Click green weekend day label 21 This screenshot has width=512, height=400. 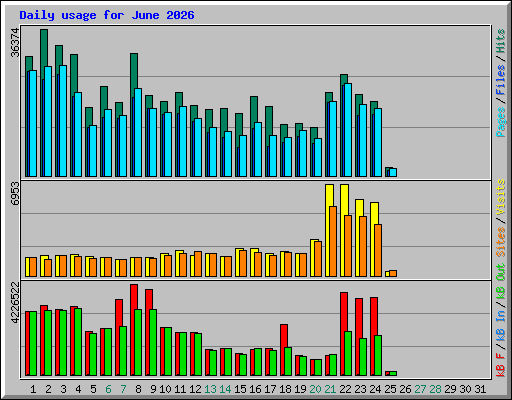click(330, 389)
